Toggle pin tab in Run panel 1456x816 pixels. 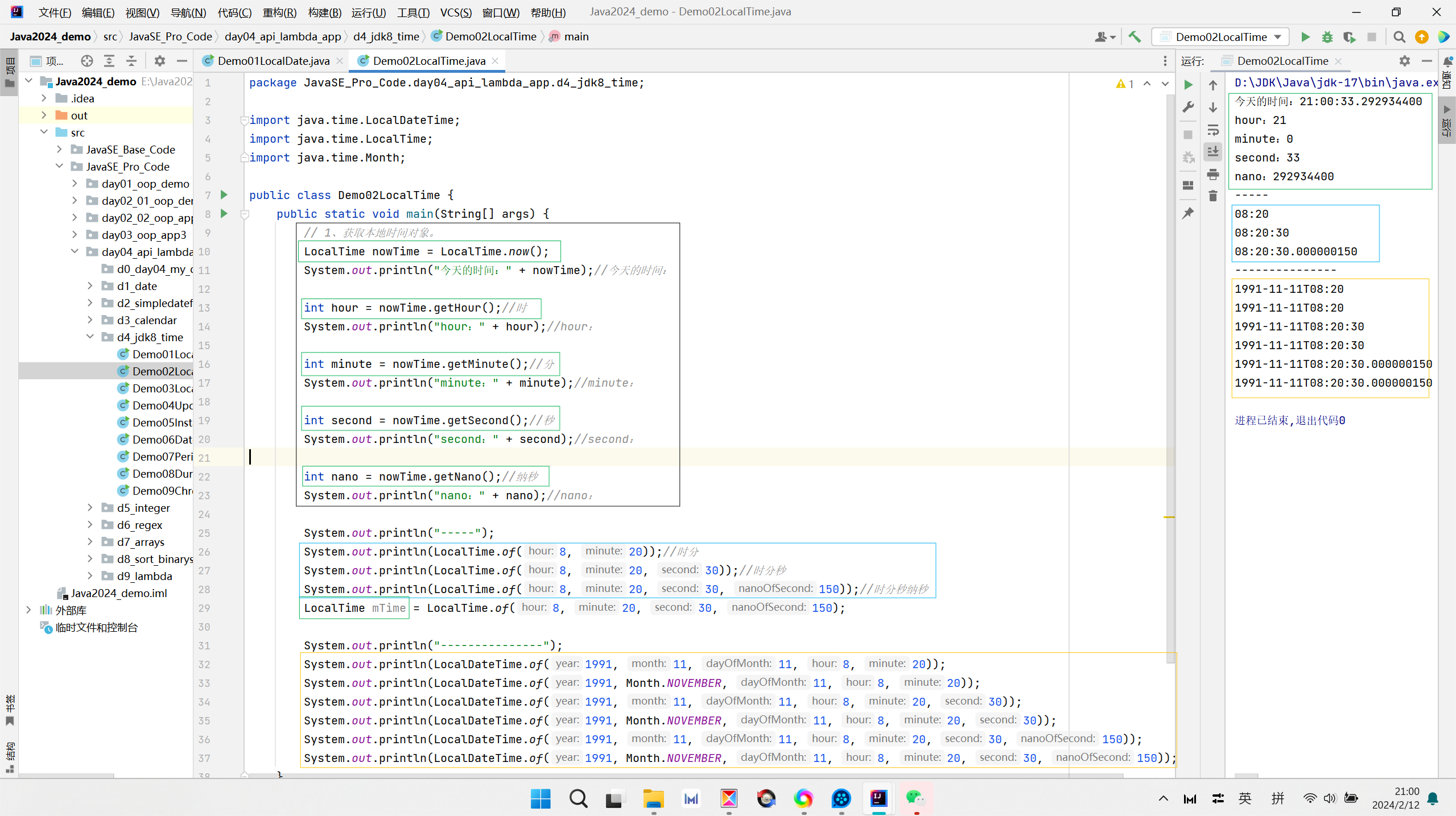pyautogui.click(x=1188, y=213)
